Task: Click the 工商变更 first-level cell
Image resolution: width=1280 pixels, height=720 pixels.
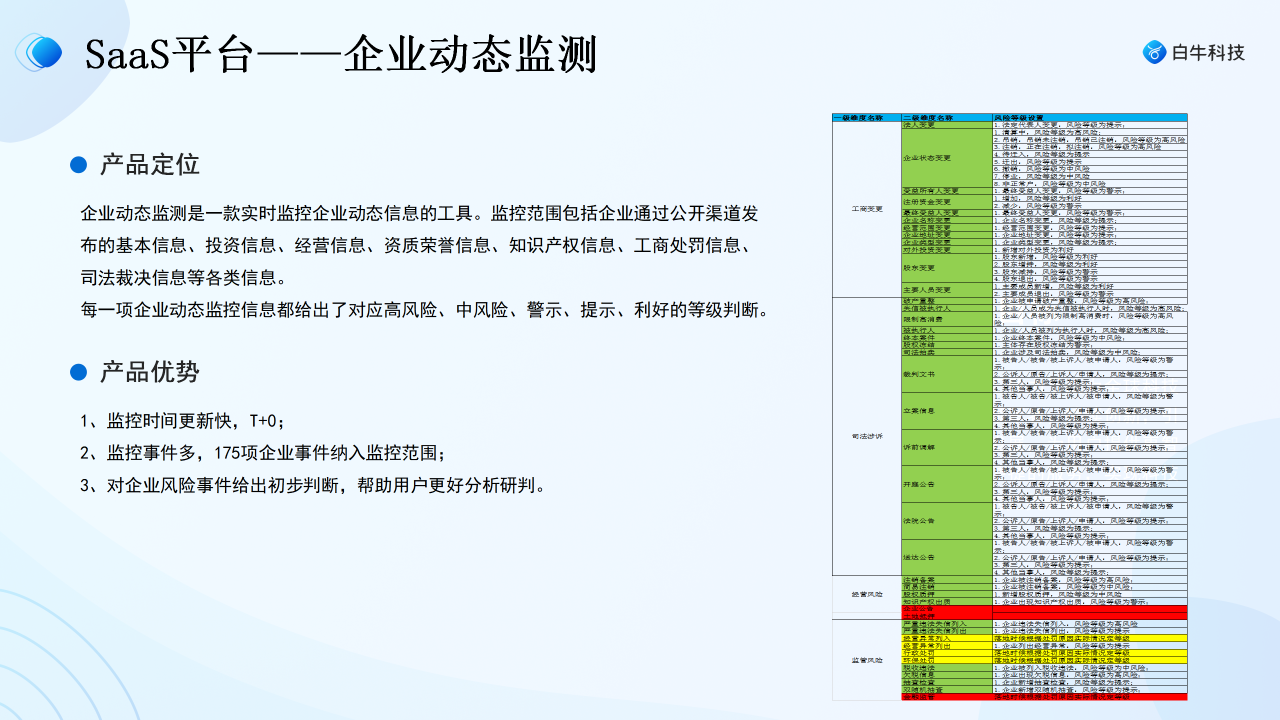Action: (866, 209)
